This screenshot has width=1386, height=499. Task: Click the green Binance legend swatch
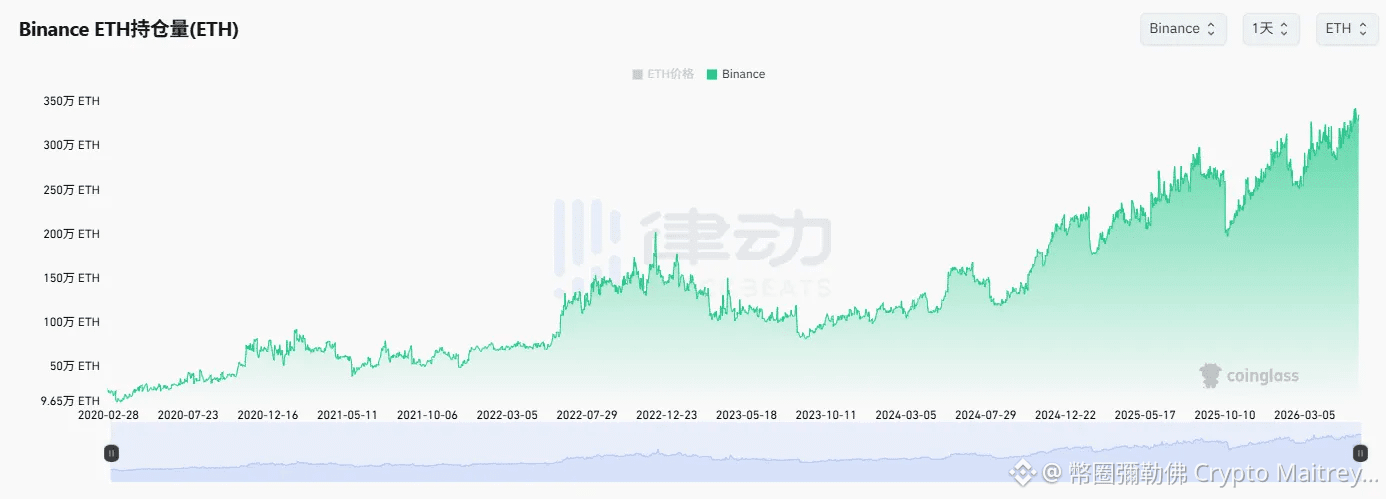712,74
